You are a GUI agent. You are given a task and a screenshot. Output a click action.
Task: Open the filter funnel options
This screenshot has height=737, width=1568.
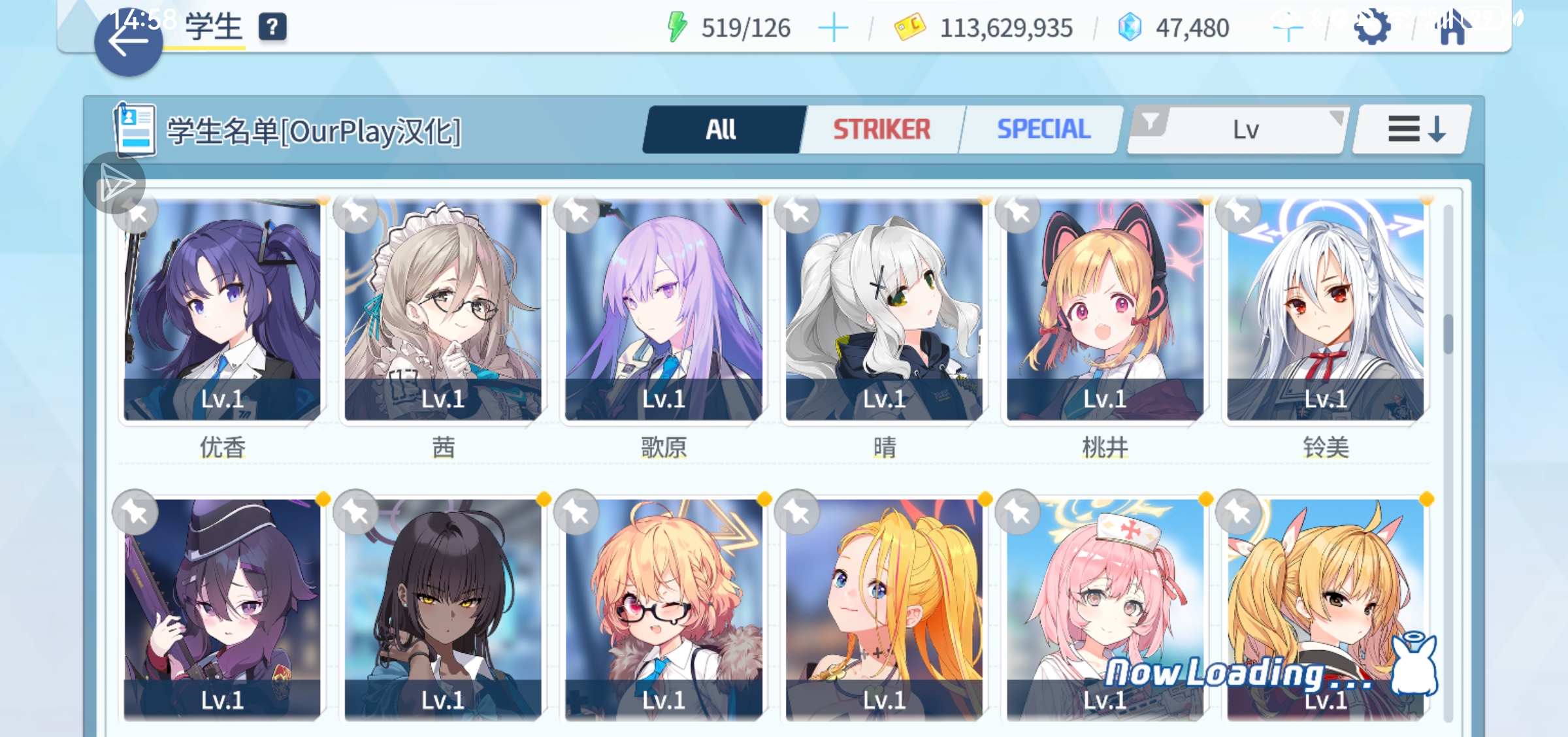[x=1149, y=122]
